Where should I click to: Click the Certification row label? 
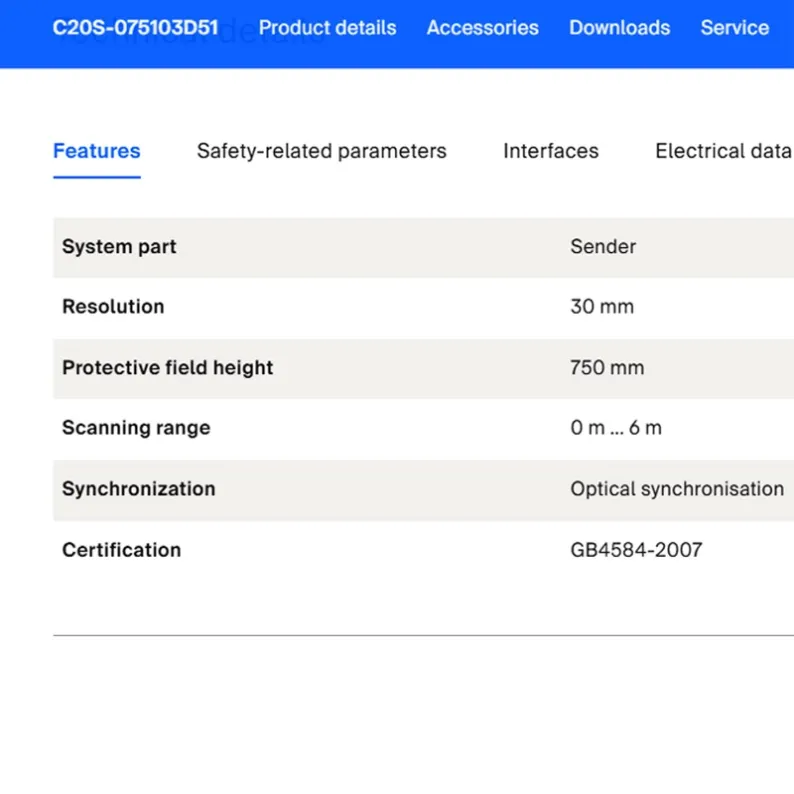tap(122, 550)
